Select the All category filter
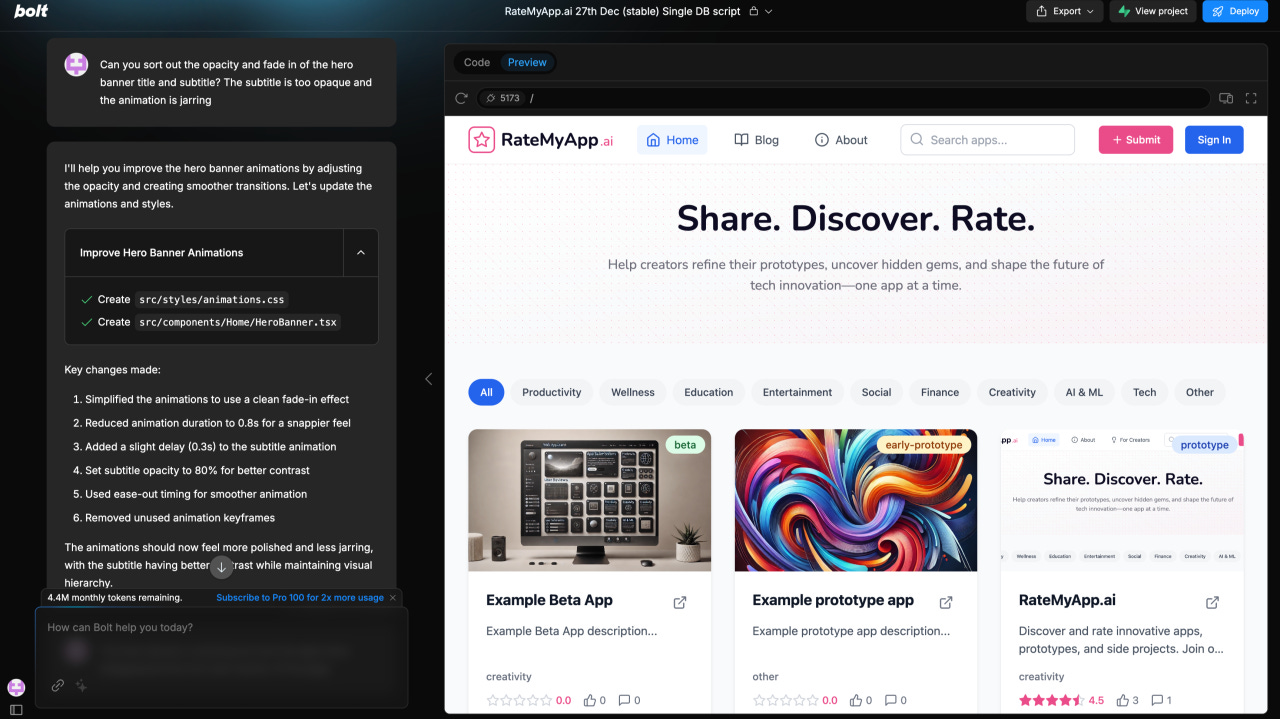The image size is (1280, 719). tap(486, 392)
